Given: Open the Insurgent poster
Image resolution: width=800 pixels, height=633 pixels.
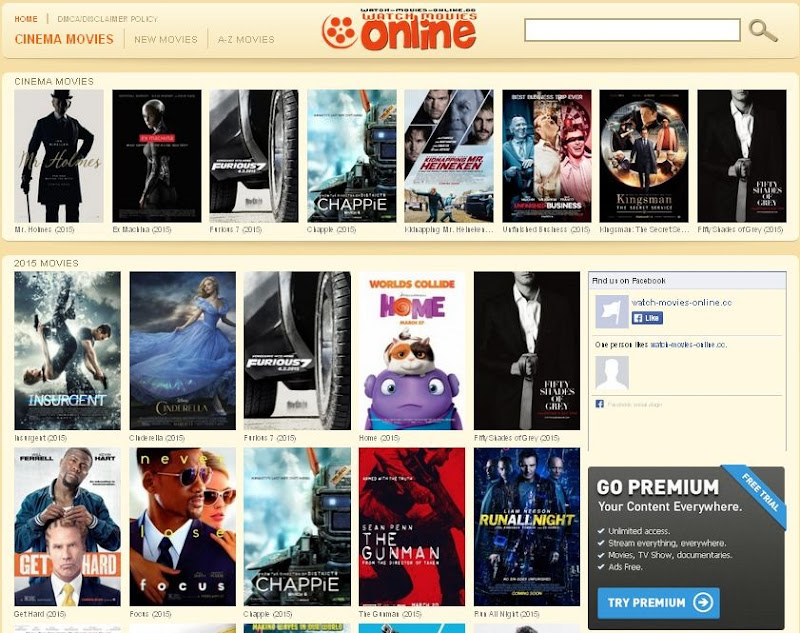Looking at the screenshot, I should click(x=67, y=350).
